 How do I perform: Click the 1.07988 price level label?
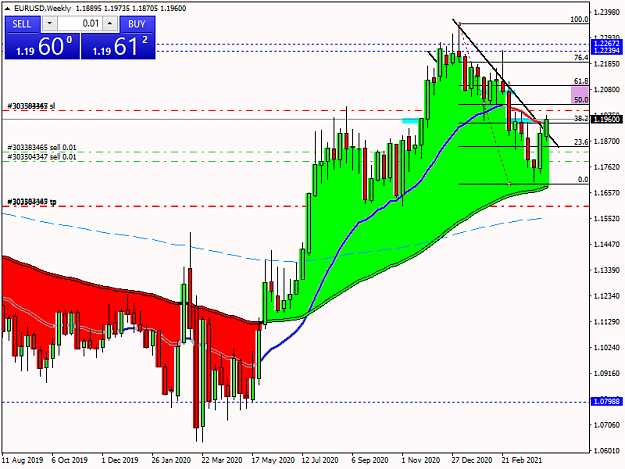click(x=606, y=401)
